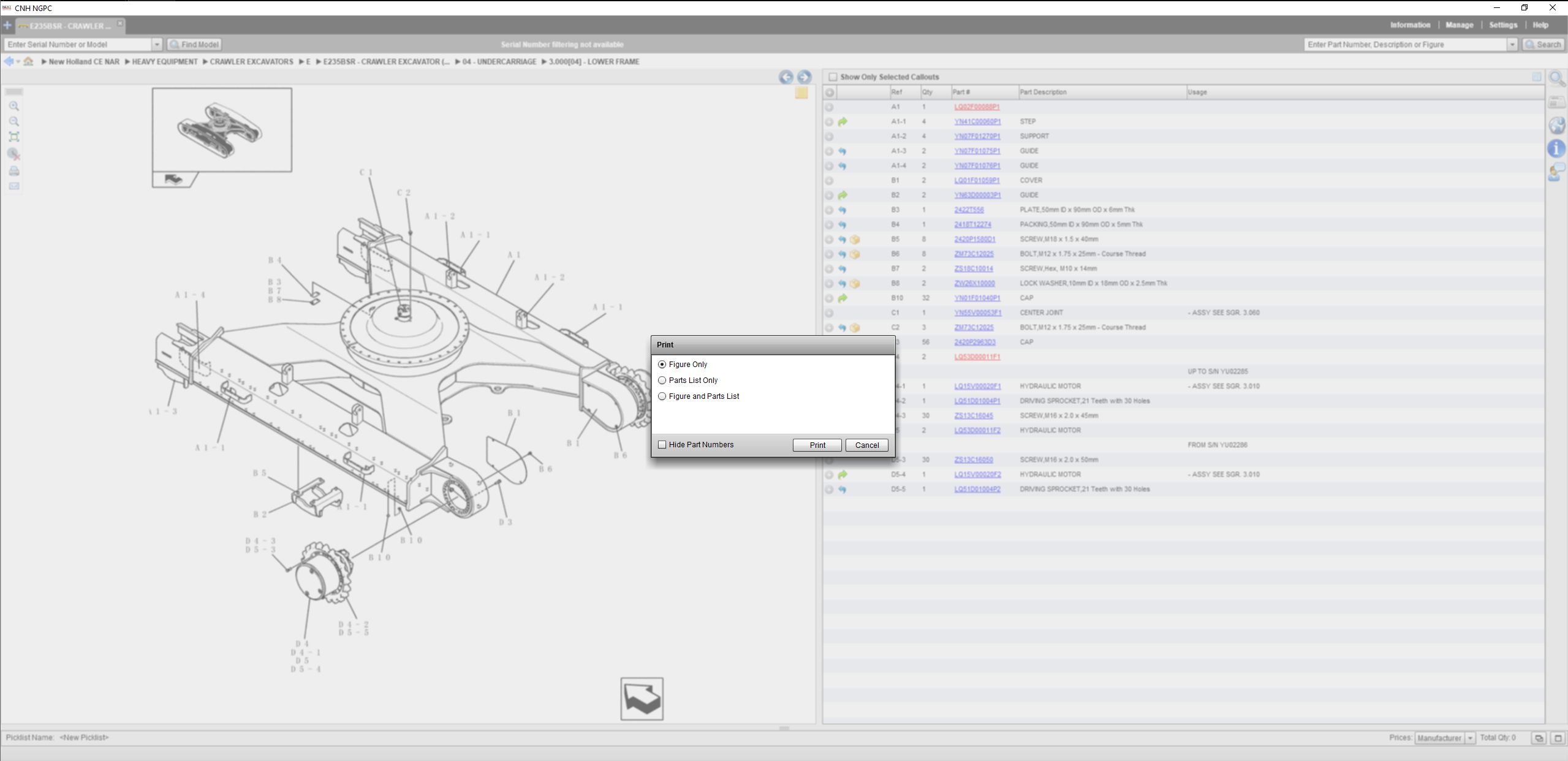Image resolution: width=1568 pixels, height=761 pixels.
Task: Expand the serial number model dropdown arrow
Action: click(x=157, y=44)
